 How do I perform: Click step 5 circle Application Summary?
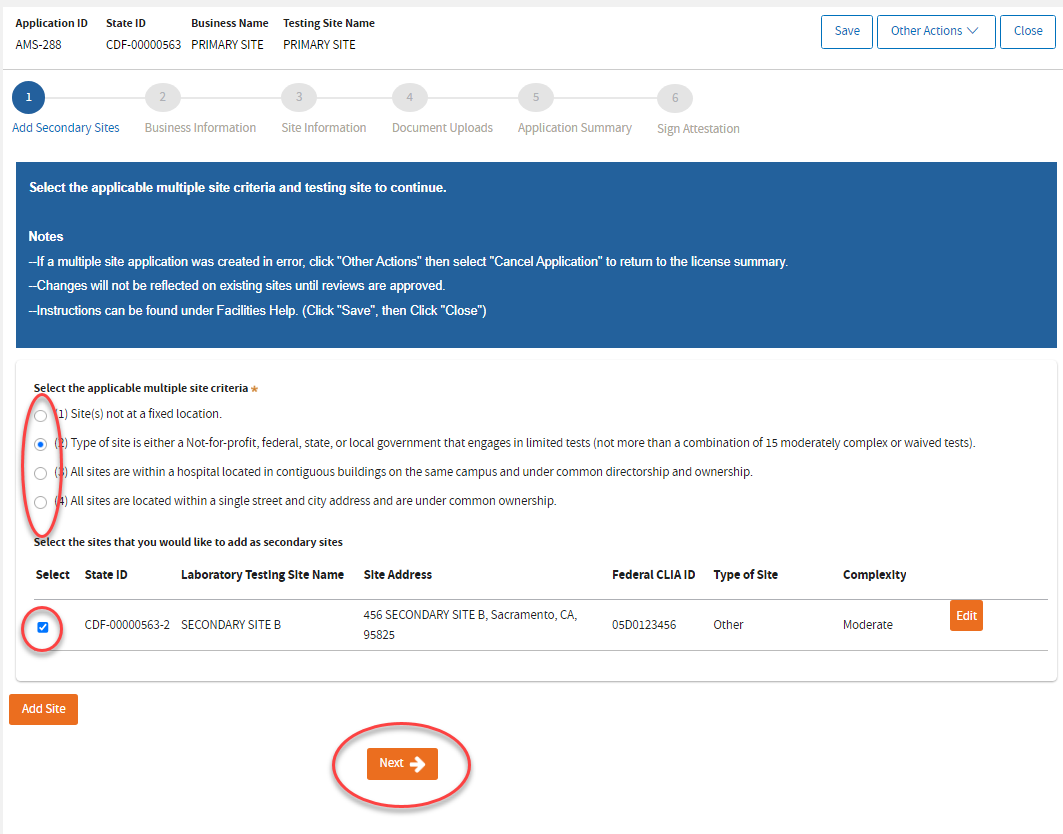click(x=535, y=98)
